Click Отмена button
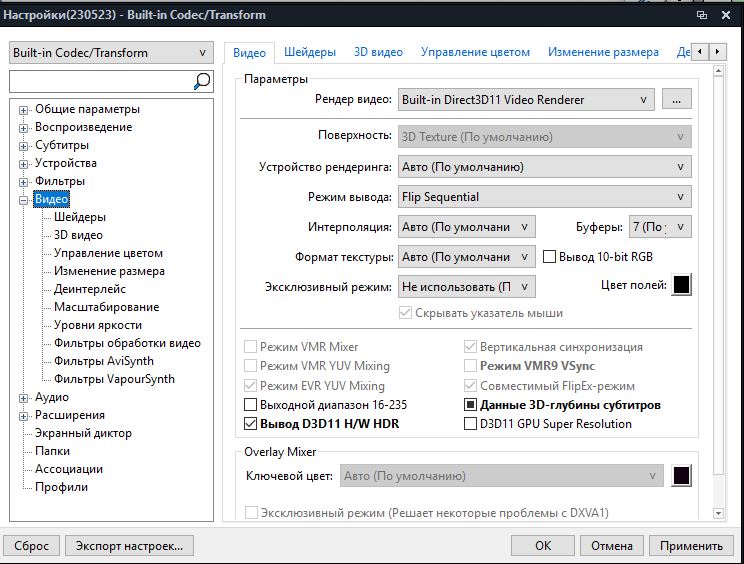The image size is (744, 564). [x=612, y=546]
